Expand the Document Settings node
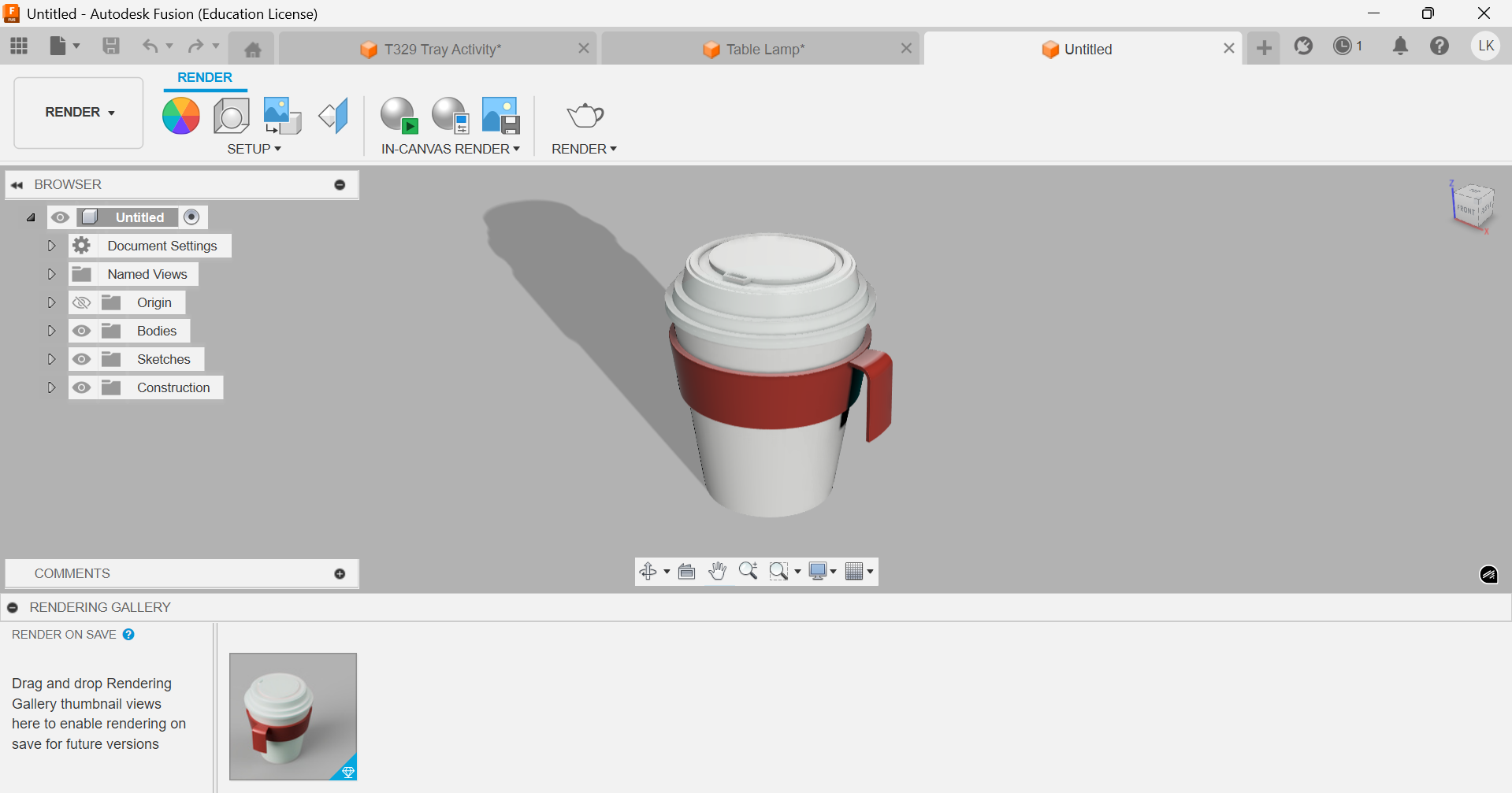The image size is (1512, 793). coord(51,246)
